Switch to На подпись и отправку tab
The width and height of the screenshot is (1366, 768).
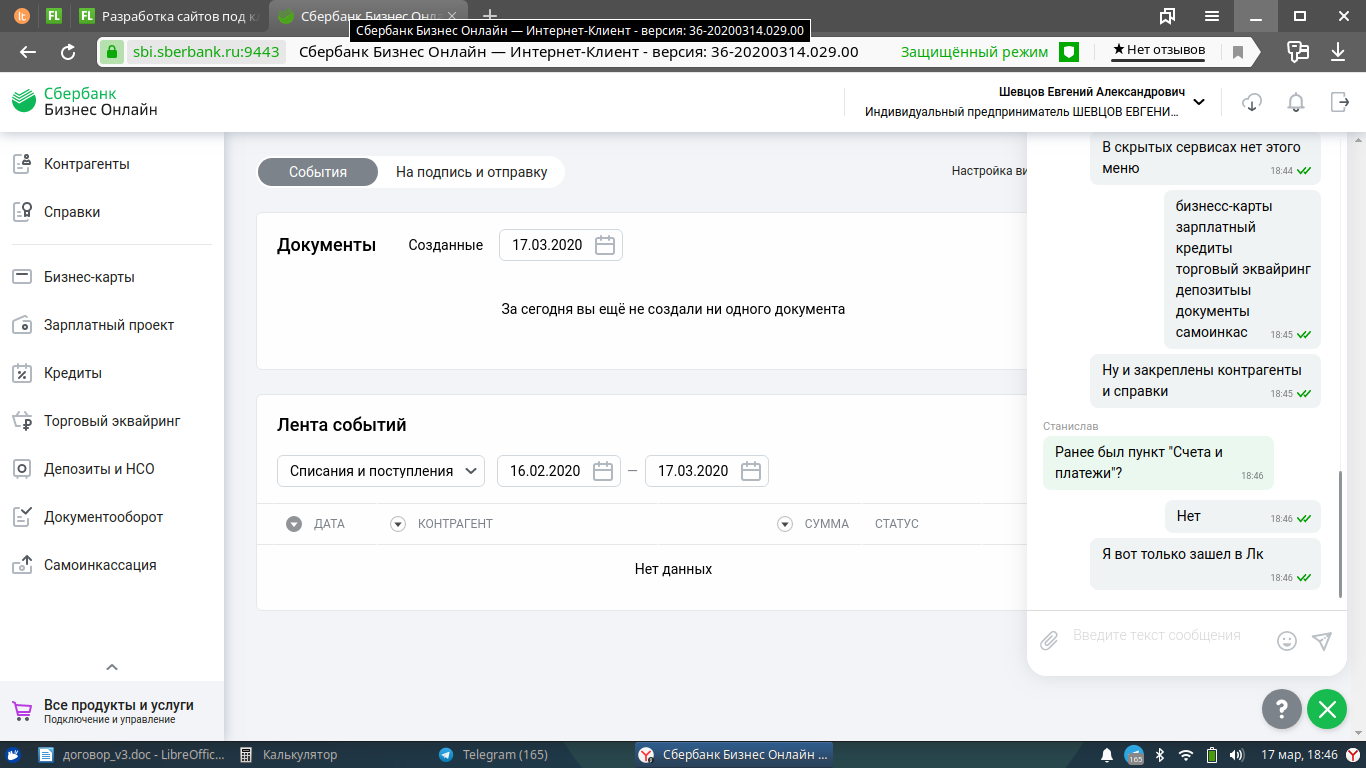[x=471, y=172]
